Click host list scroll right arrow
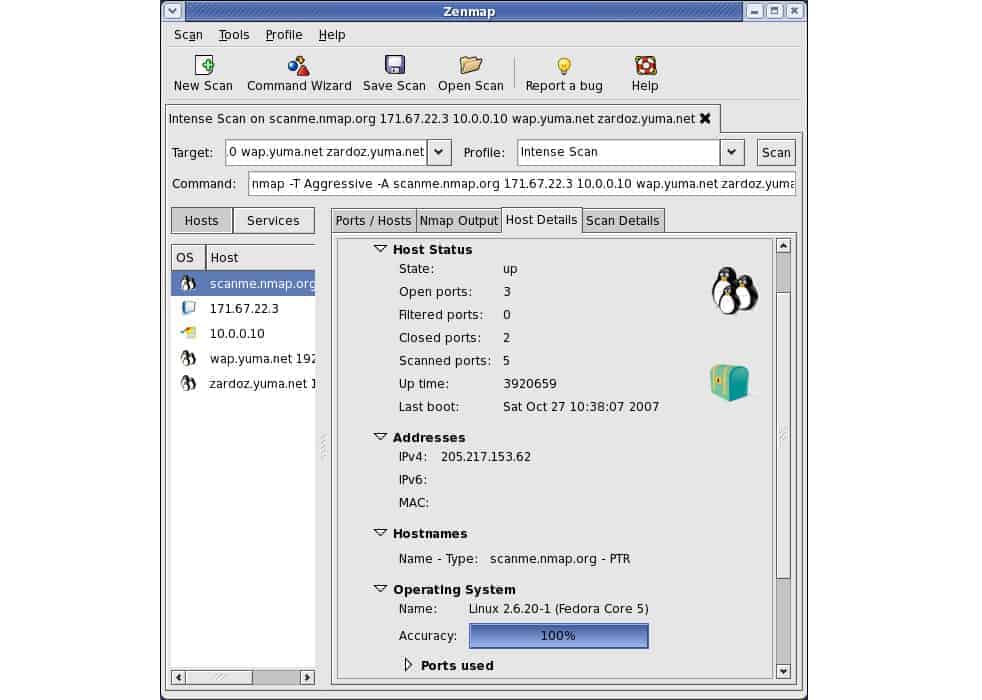Screen dimensions: 982x700 click(307, 677)
